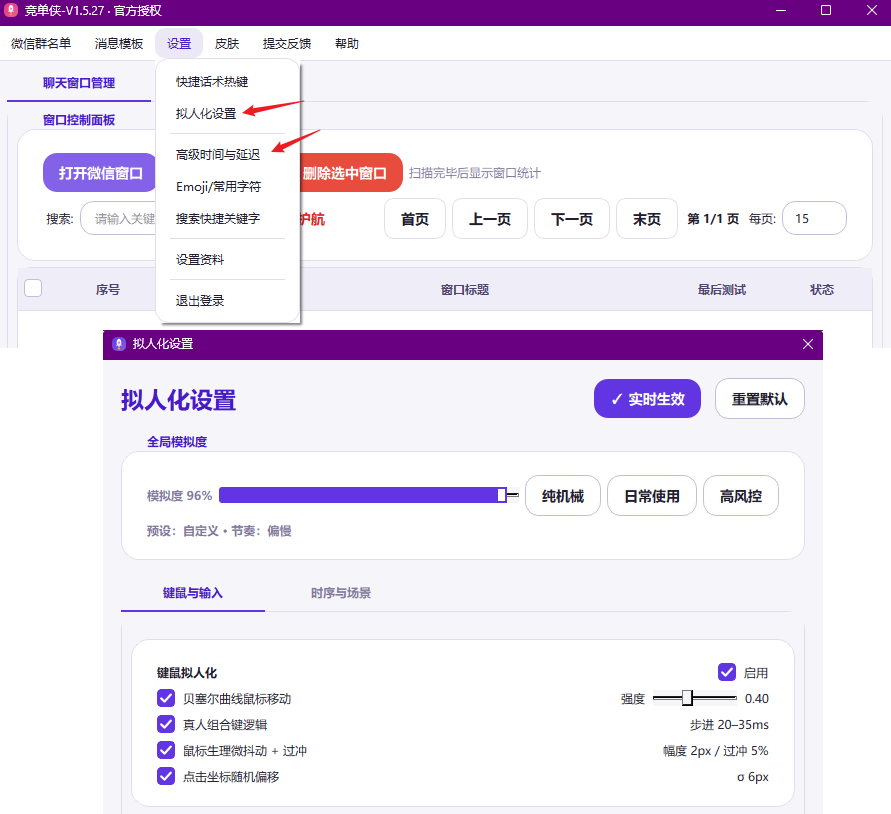Viewport: 891px width, 814px height.
Task: Toggle 点击坐标随机偏移 checkbox
Action: (x=166, y=776)
